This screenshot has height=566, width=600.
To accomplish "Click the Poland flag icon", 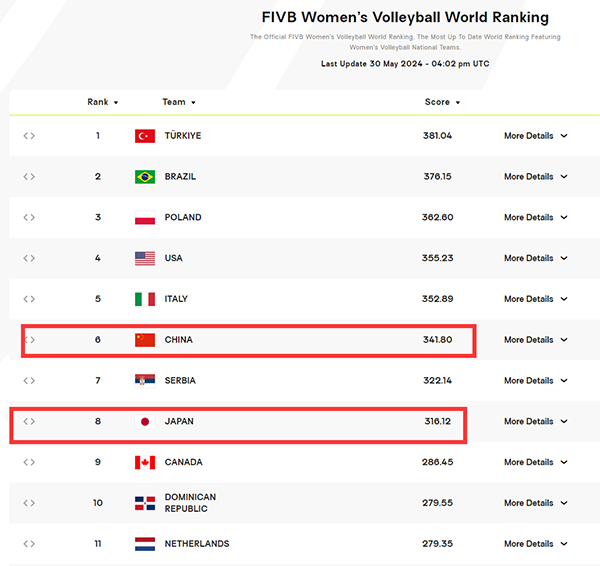I will pyautogui.click(x=145, y=217).
